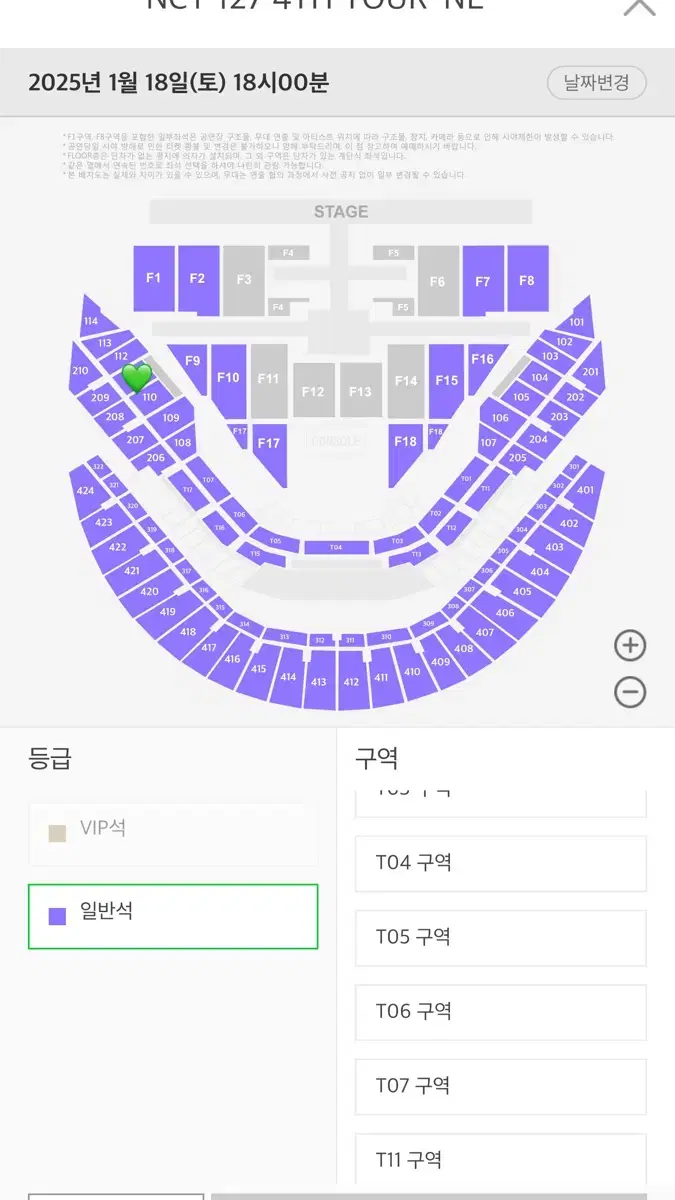Select T05 구역 zone entry
Image resolution: width=675 pixels, height=1200 pixels.
(x=501, y=938)
